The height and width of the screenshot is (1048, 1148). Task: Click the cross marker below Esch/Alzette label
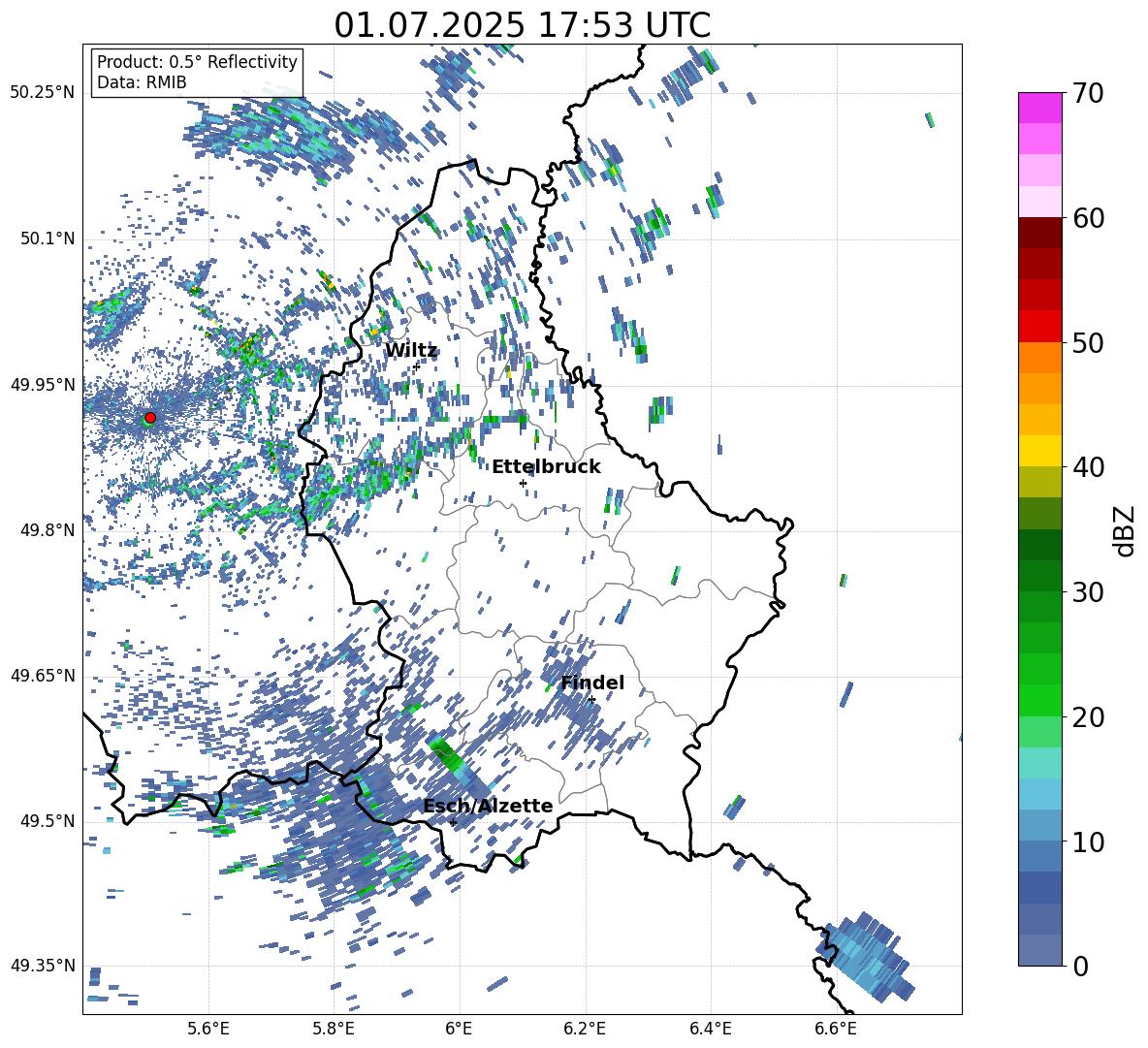click(x=453, y=822)
